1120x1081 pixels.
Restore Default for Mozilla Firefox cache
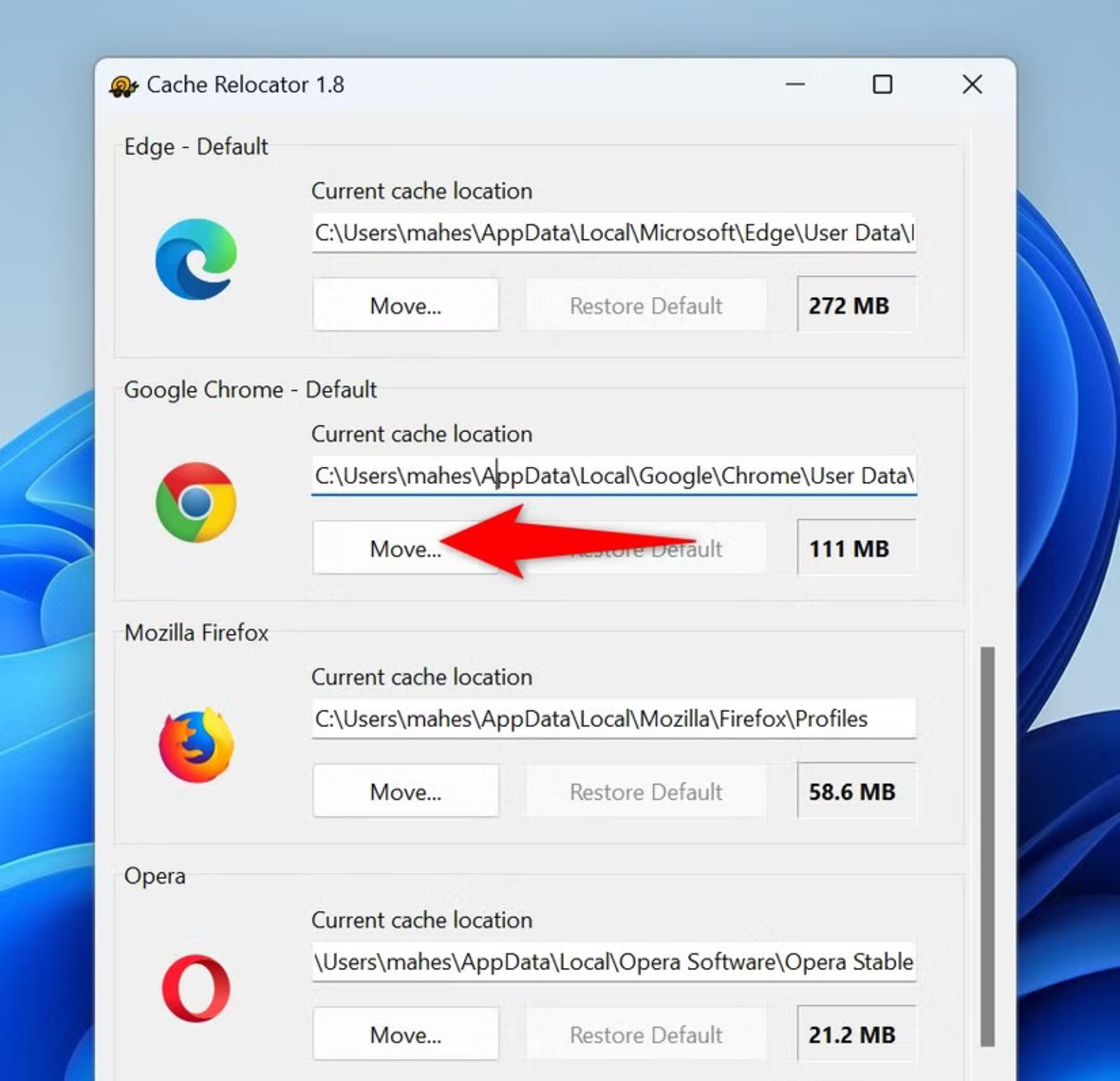coord(646,791)
